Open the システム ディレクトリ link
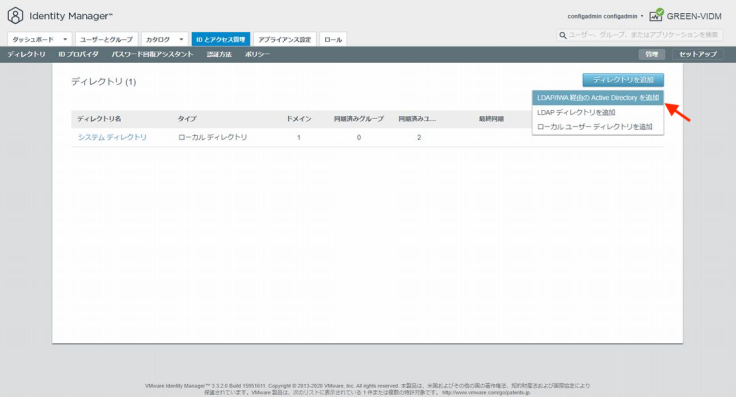 [112, 137]
